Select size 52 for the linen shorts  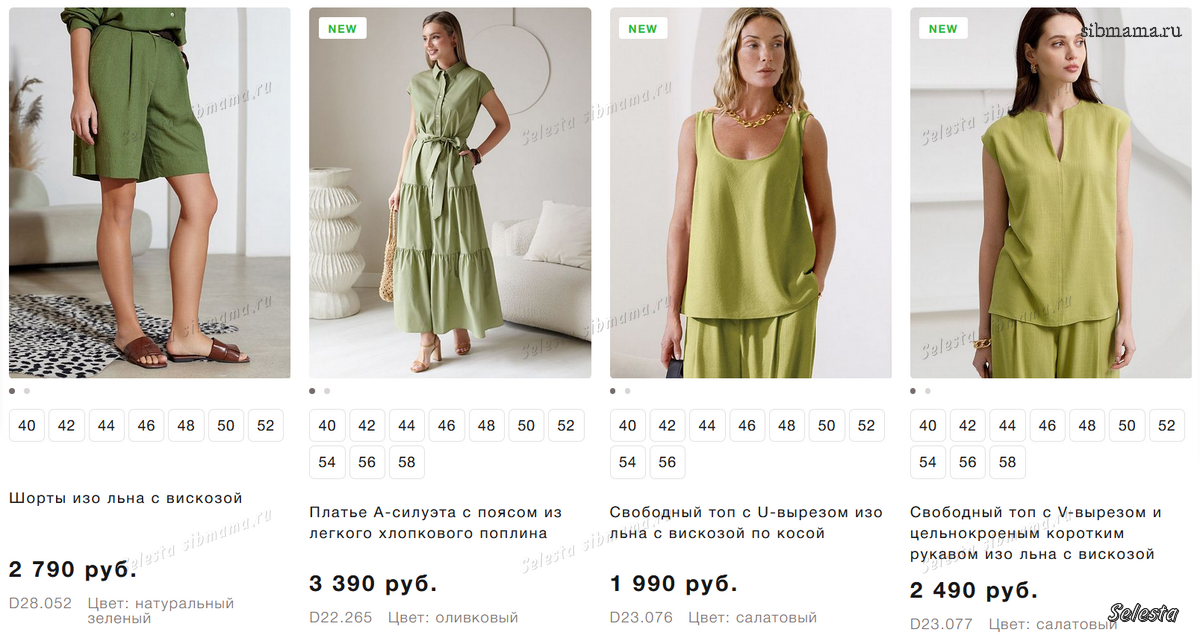265,425
